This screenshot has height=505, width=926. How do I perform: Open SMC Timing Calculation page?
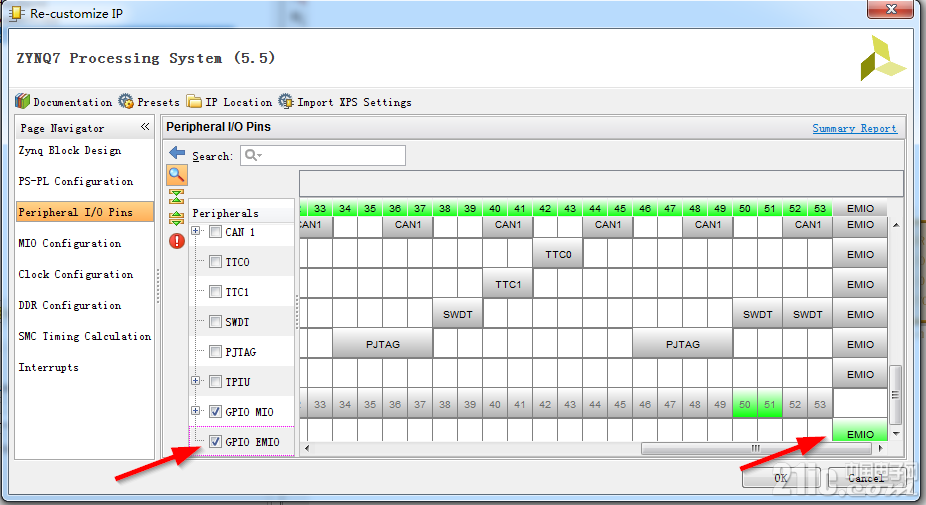[84, 336]
